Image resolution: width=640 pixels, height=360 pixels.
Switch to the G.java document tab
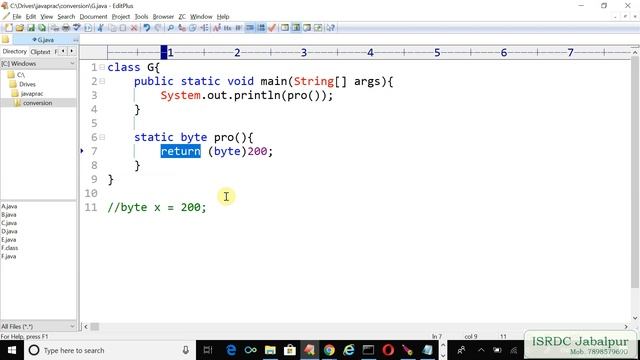[45, 40]
